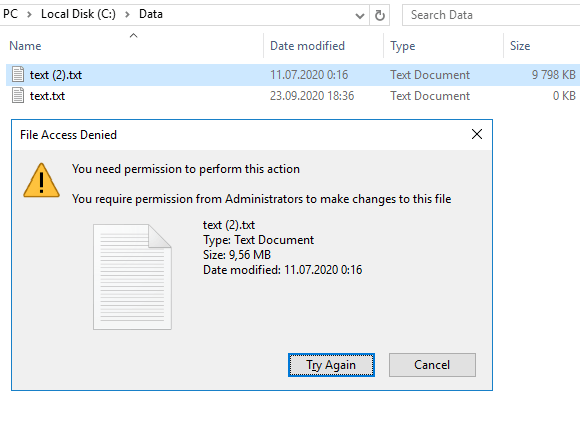Expand the chevron after PC in breadcrumb
Viewport: 580px width, 443px height.
click(x=29, y=15)
